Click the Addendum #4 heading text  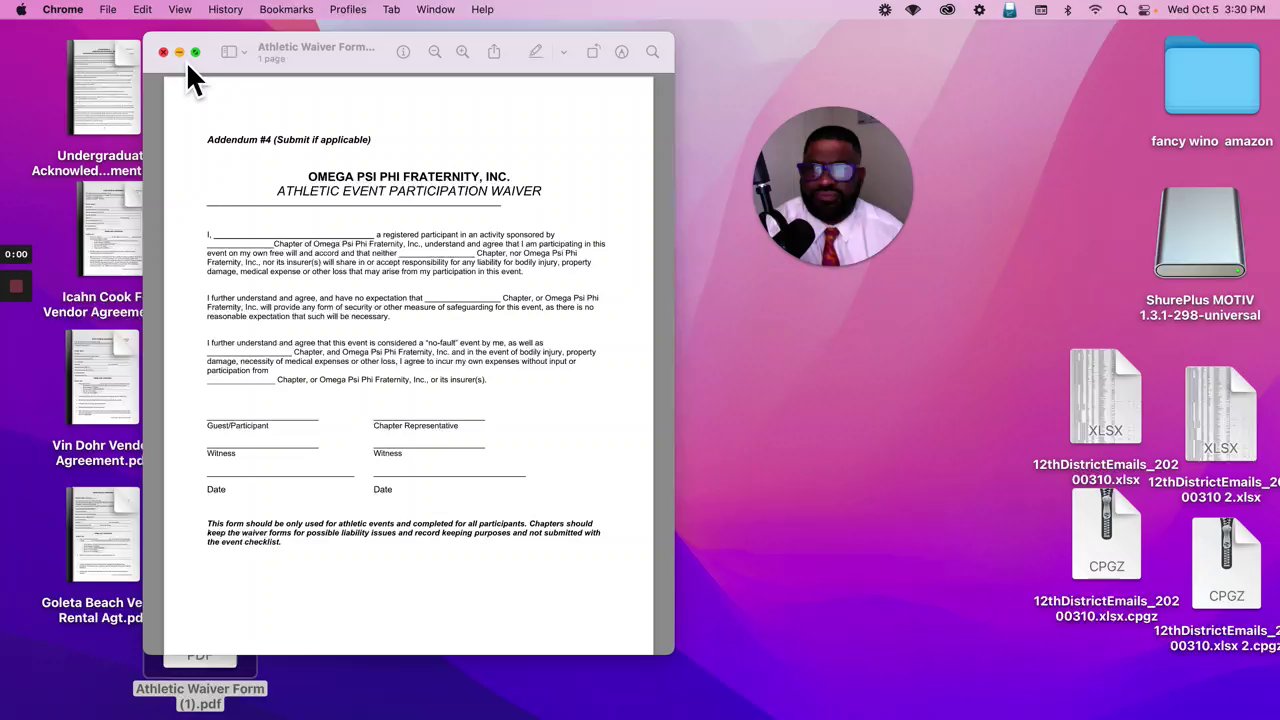(289, 140)
